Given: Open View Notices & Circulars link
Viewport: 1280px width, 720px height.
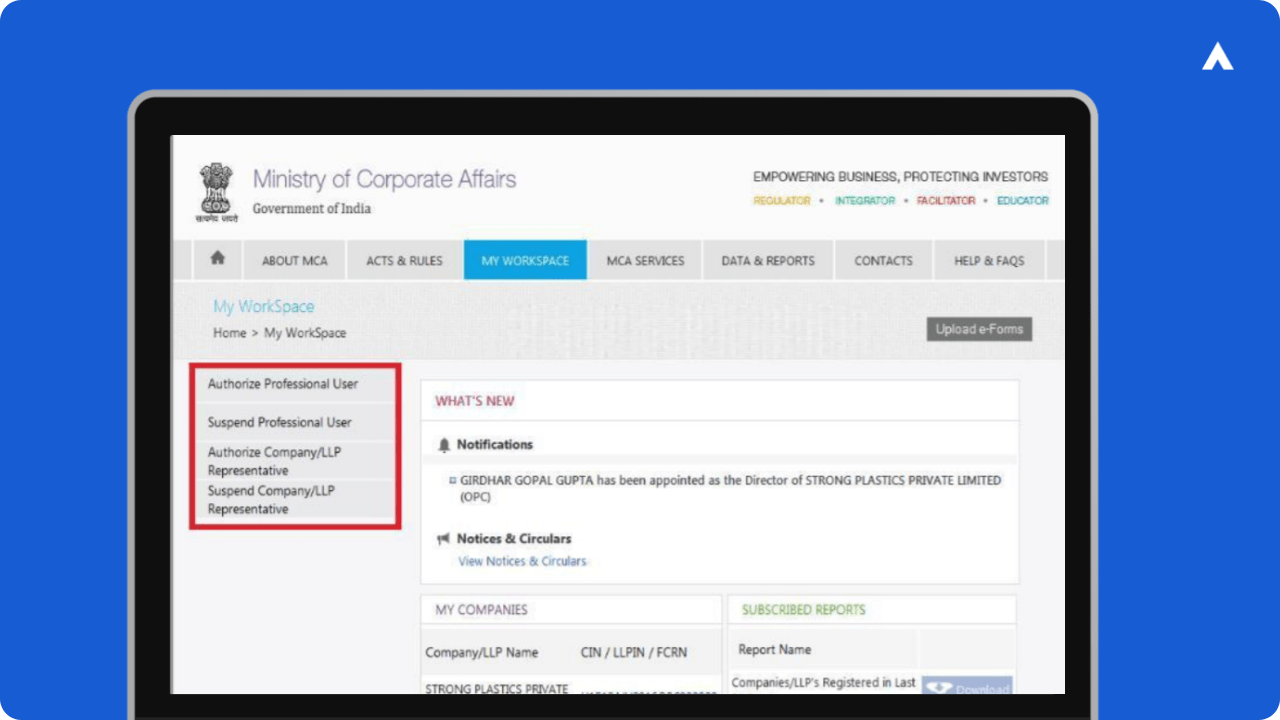Looking at the screenshot, I should coord(522,561).
